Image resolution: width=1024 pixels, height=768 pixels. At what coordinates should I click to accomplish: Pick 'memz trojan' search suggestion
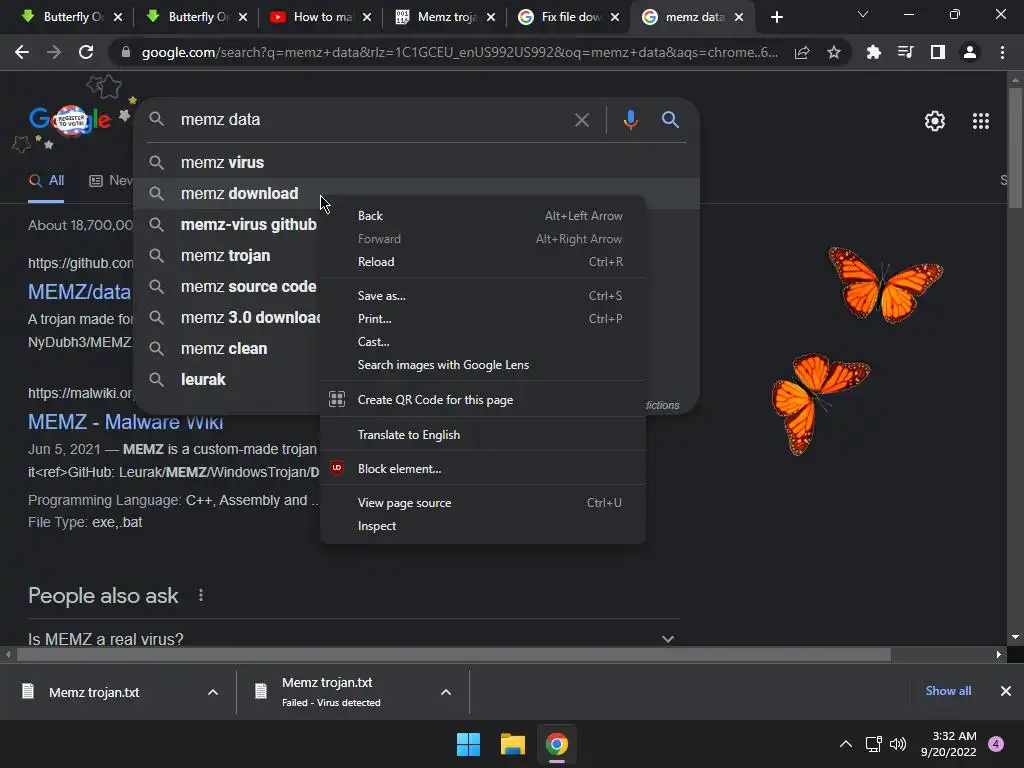tap(227, 255)
